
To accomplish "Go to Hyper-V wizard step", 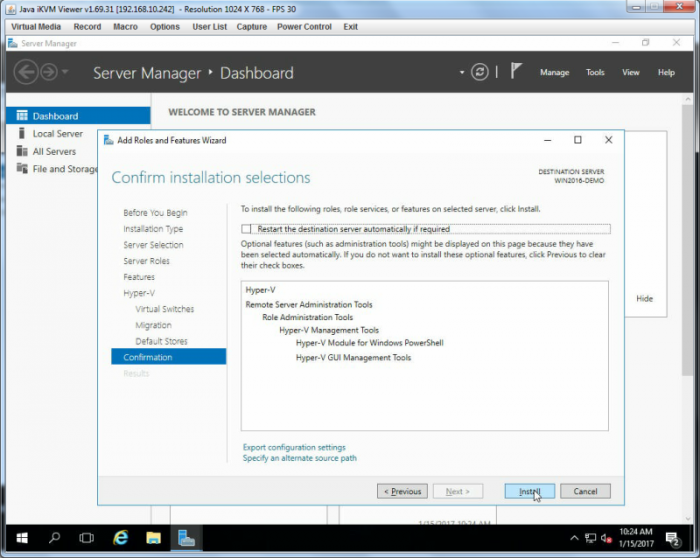I will (x=139, y=293).
